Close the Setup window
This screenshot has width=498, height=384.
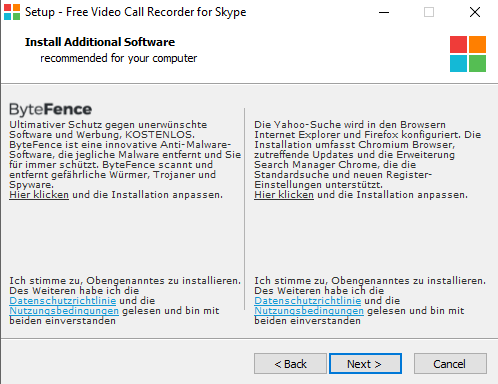click(x=475, y=12)
